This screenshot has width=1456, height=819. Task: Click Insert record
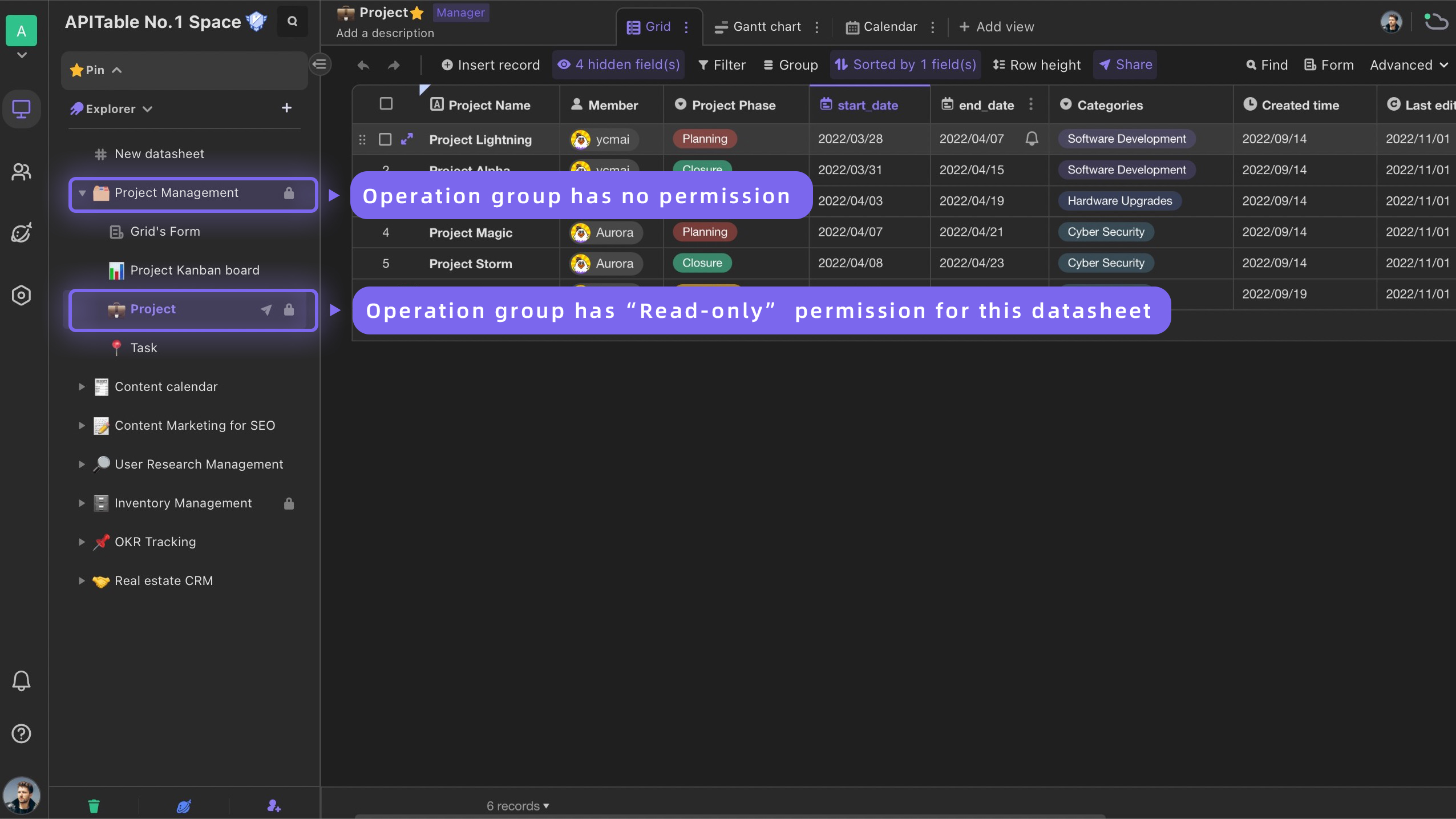point(491,65)
